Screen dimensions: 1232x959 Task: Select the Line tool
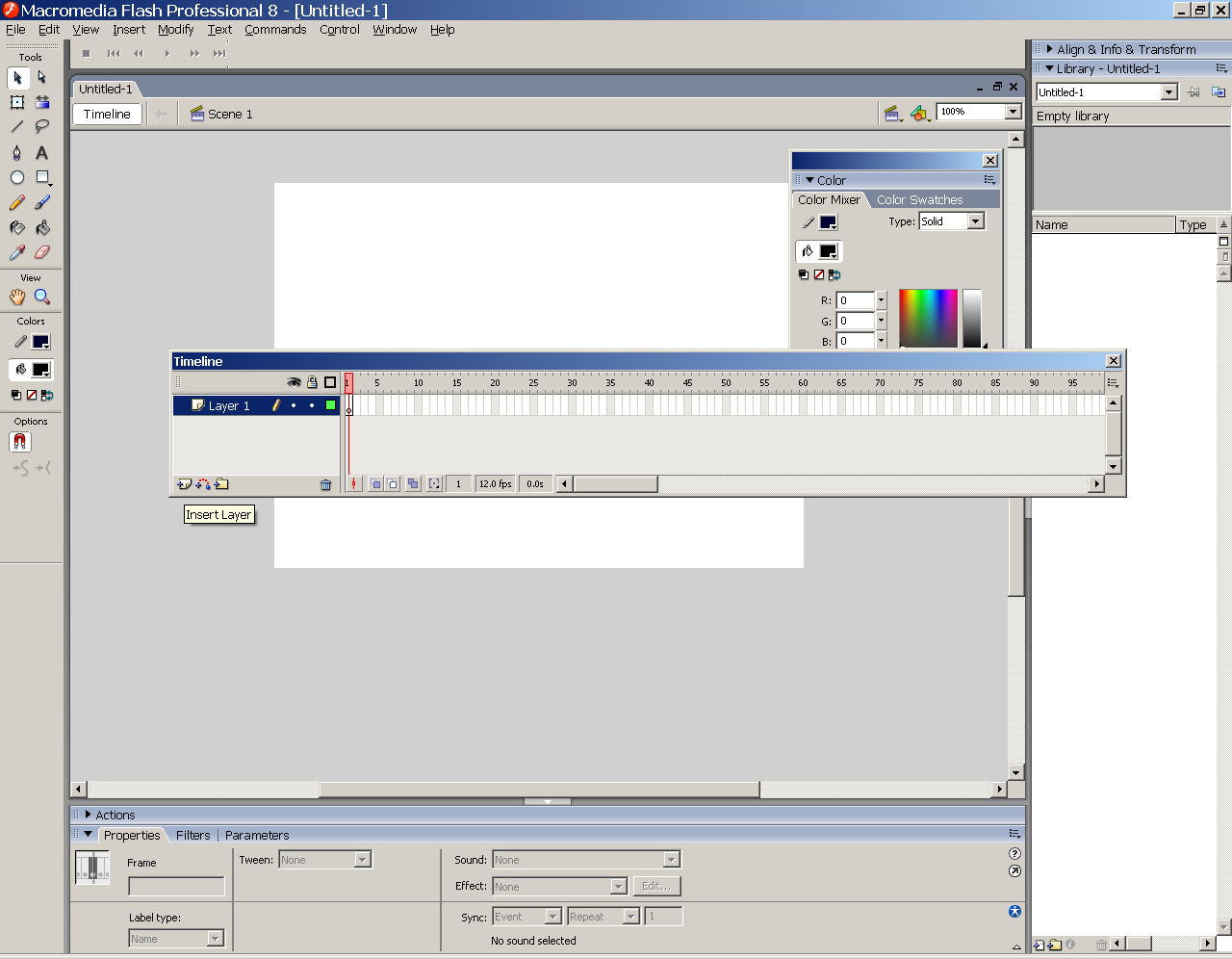17,127
